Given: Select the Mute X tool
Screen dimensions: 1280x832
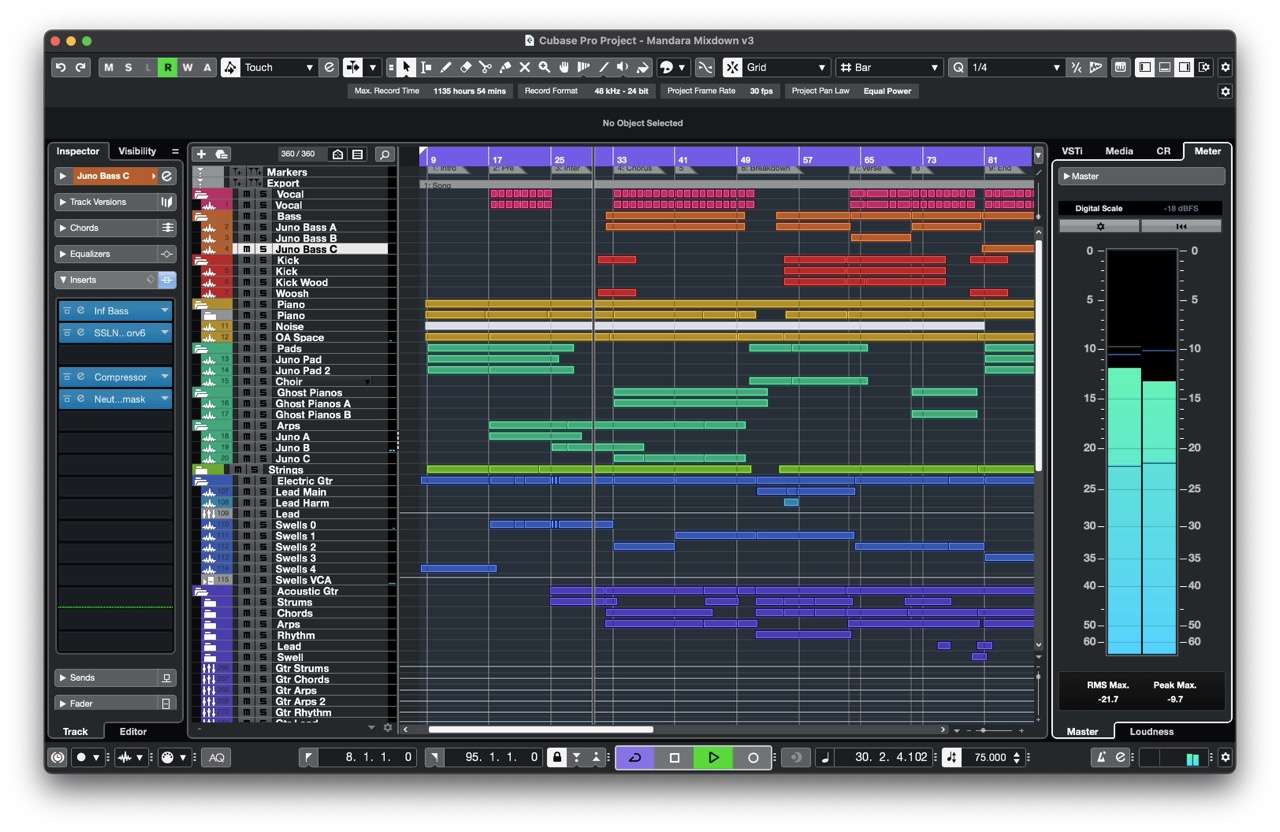Looking at the screenshot, I should click(524, 67).
